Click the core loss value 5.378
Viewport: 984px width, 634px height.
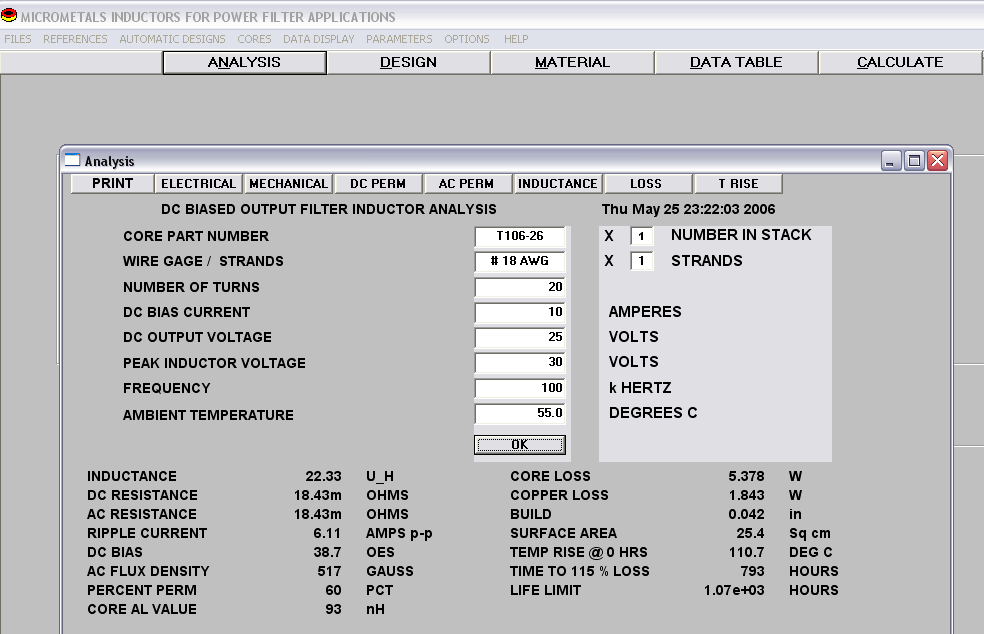click(746, 476)
